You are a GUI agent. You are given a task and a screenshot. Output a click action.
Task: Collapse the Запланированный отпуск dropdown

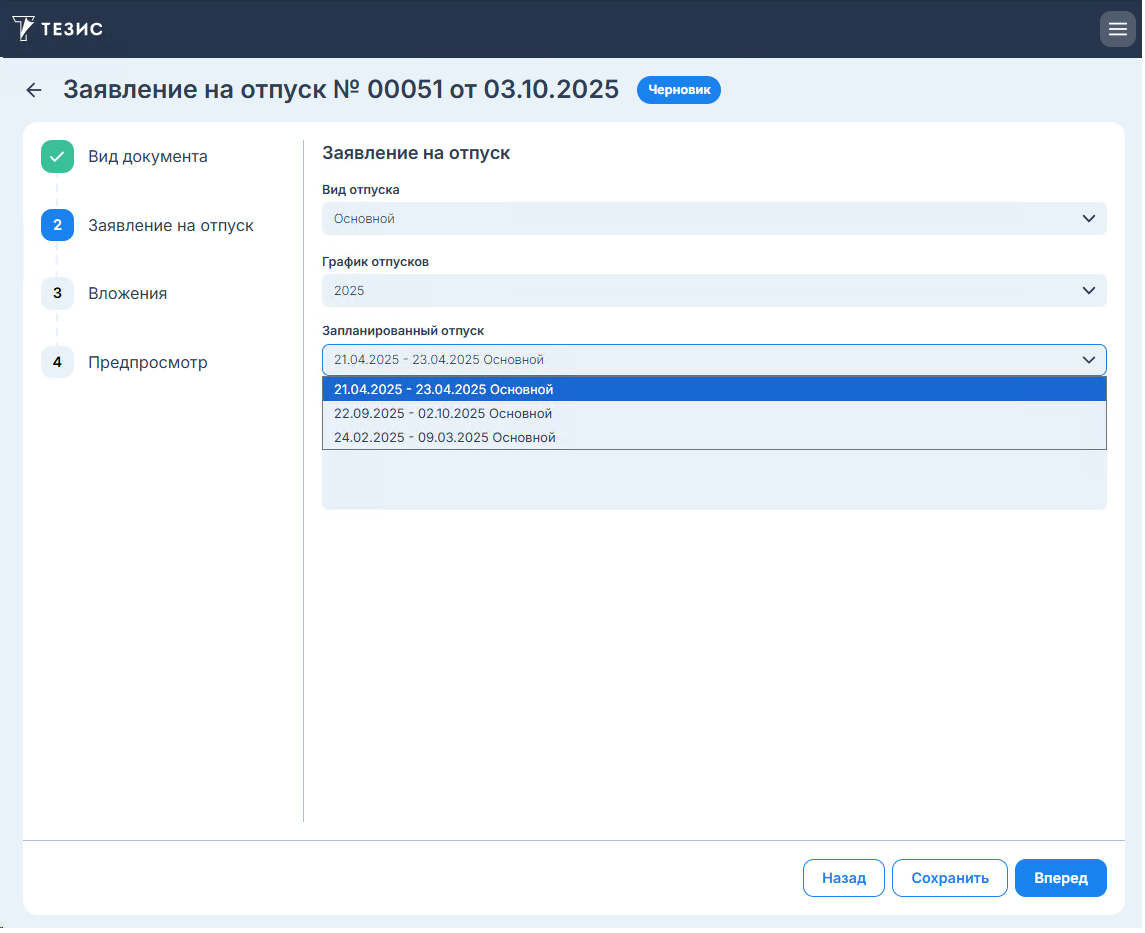click(1088, 360)
